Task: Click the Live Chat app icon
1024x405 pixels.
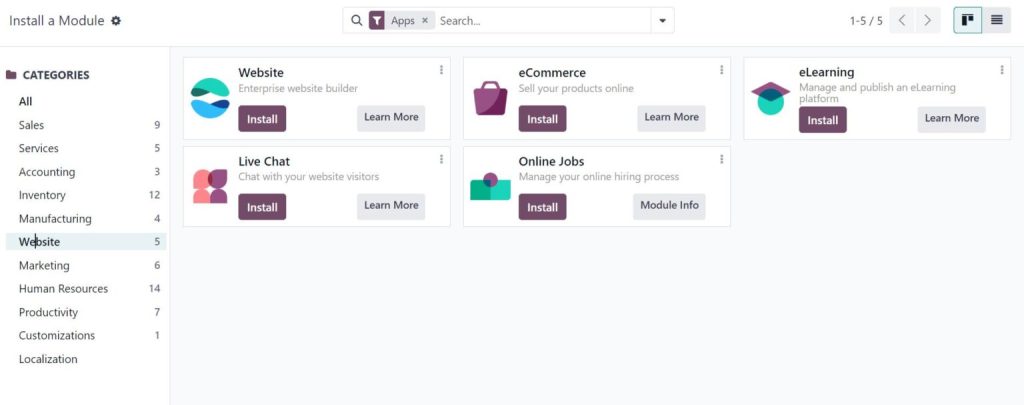Action: (x=210, y=186)
